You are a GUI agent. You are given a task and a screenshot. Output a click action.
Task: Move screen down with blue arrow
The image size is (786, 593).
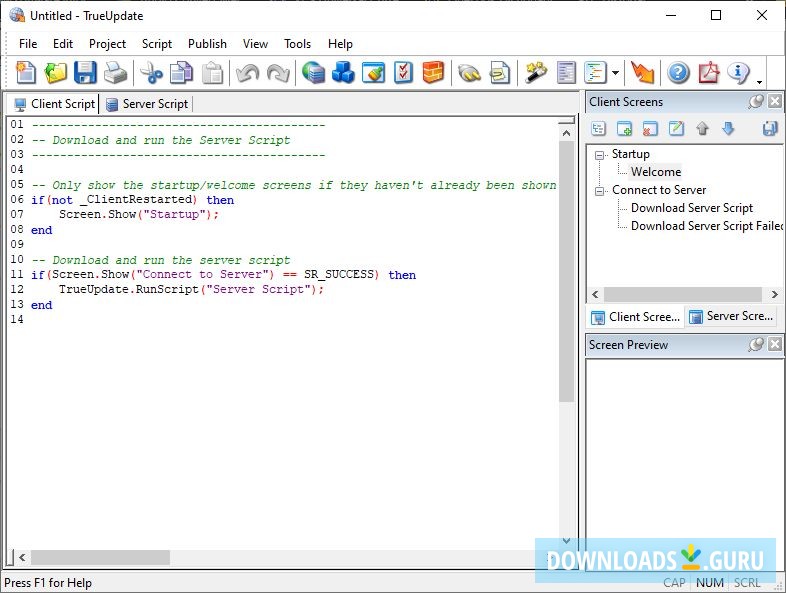click(728, 129)
